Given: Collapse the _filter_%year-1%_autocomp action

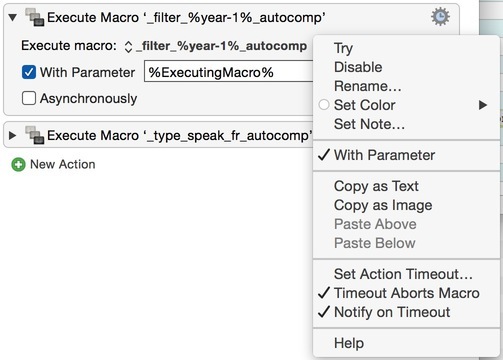Looking at the screenshot, I should [13, 17].
